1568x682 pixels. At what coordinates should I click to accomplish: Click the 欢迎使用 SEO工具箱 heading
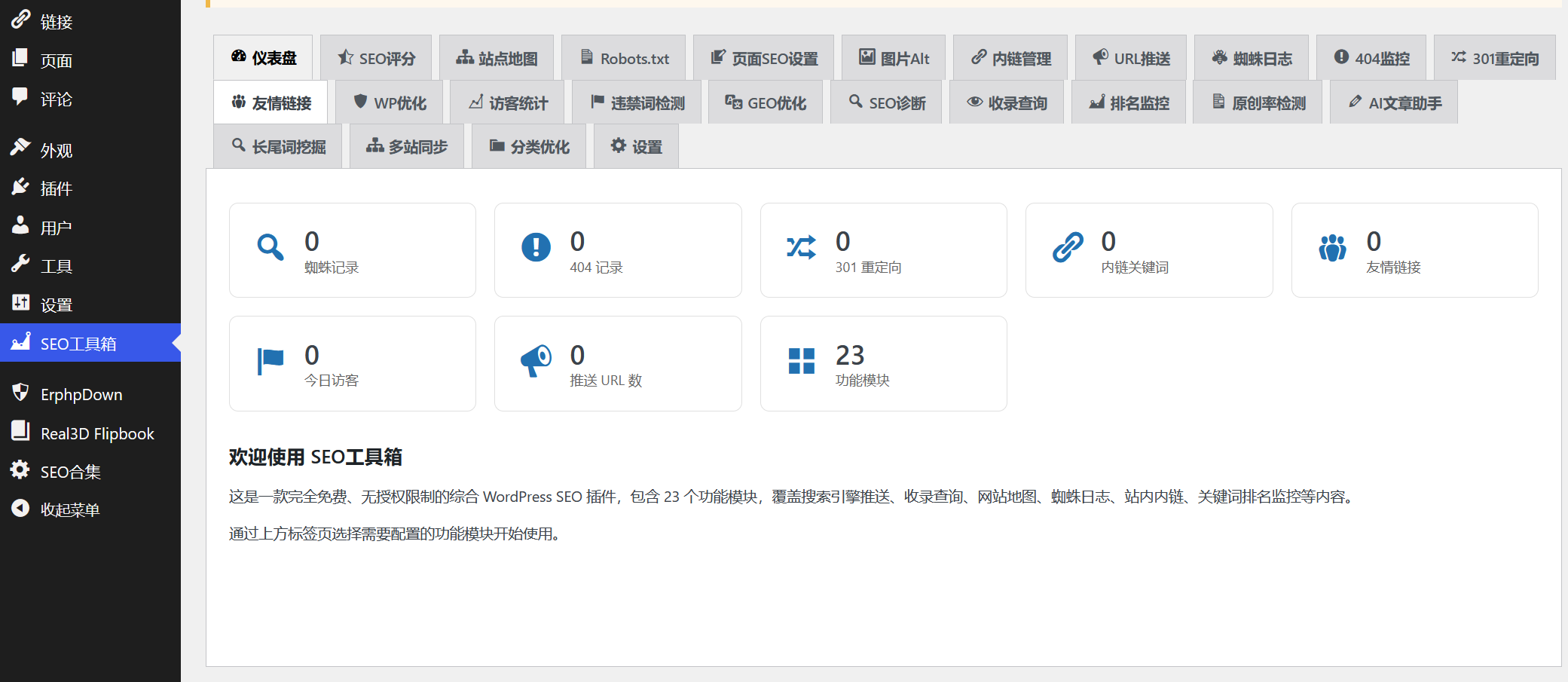pos(316,457)
